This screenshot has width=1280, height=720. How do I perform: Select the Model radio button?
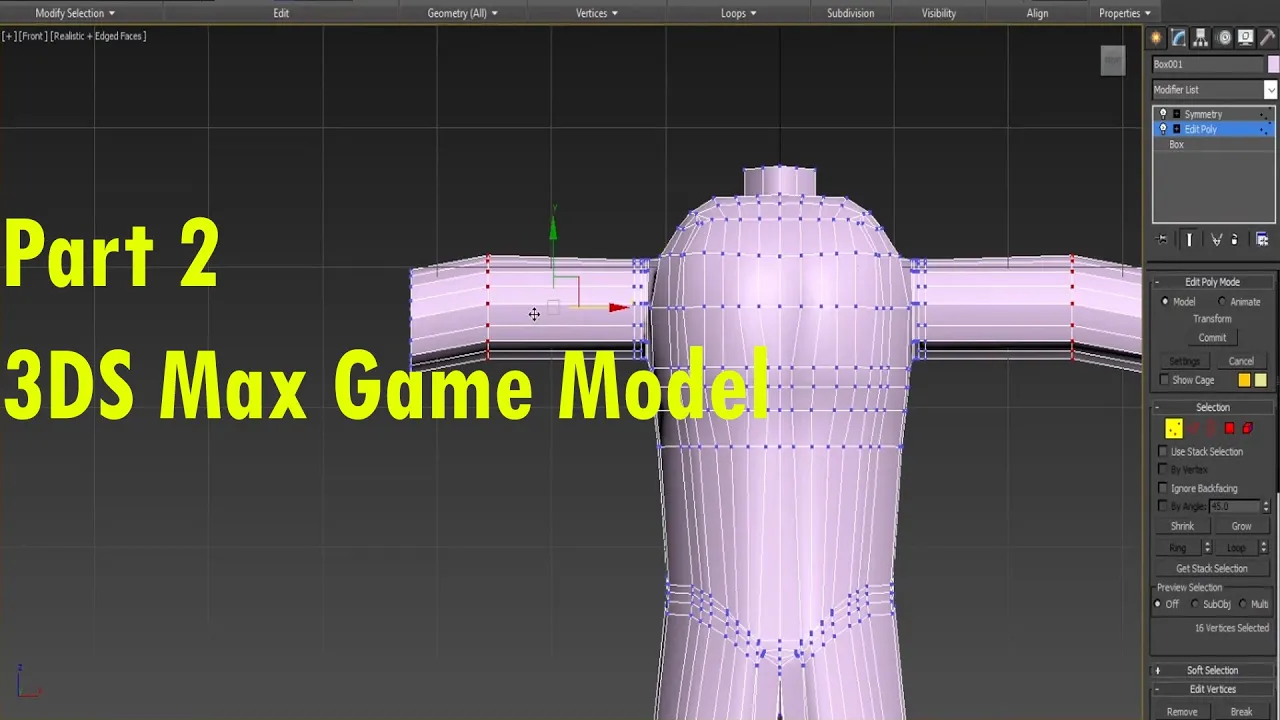[1165, 302]
